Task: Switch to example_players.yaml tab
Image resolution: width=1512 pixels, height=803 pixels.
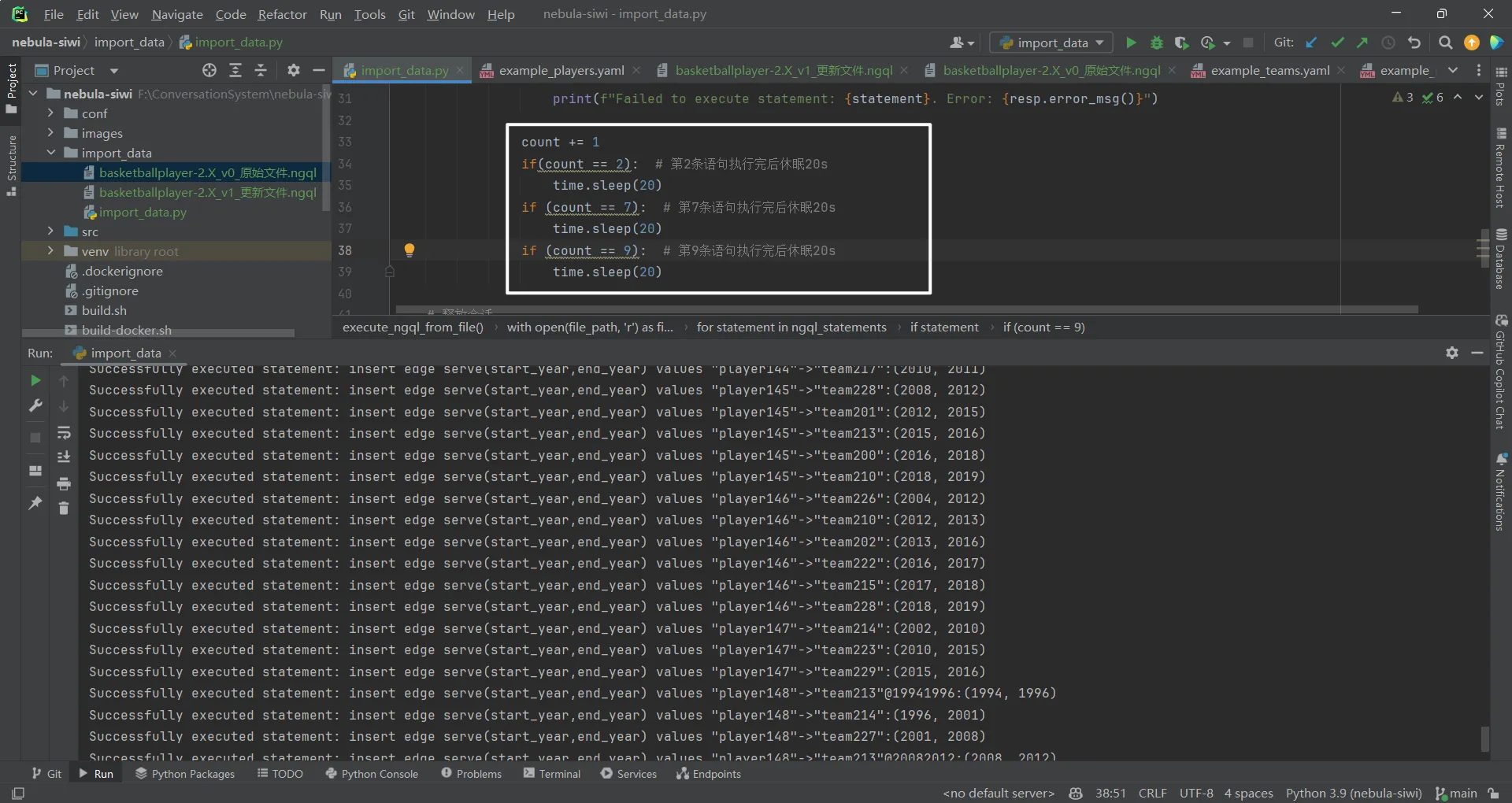Action: (561, 70)
